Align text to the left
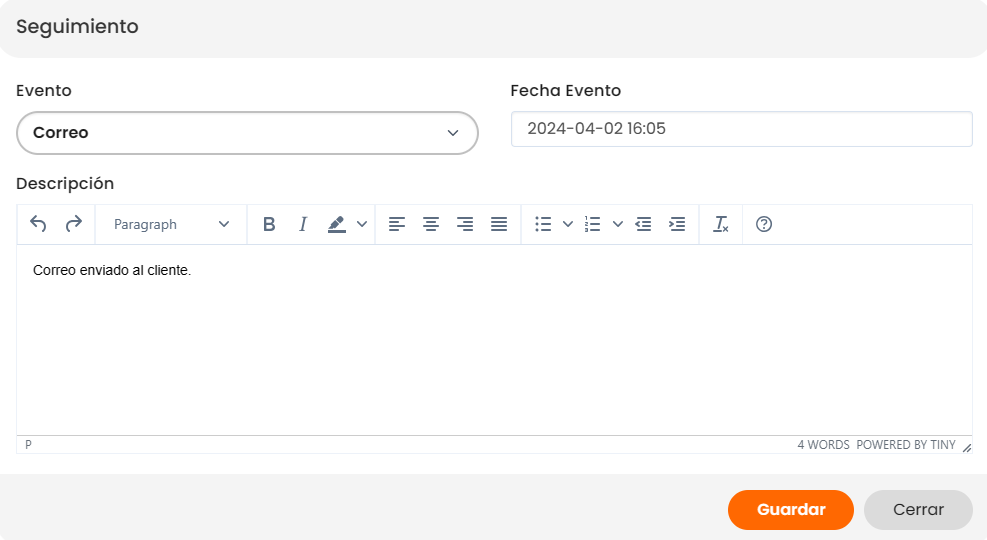This screenshot has height=540, width=987. [x=397, y=224]
